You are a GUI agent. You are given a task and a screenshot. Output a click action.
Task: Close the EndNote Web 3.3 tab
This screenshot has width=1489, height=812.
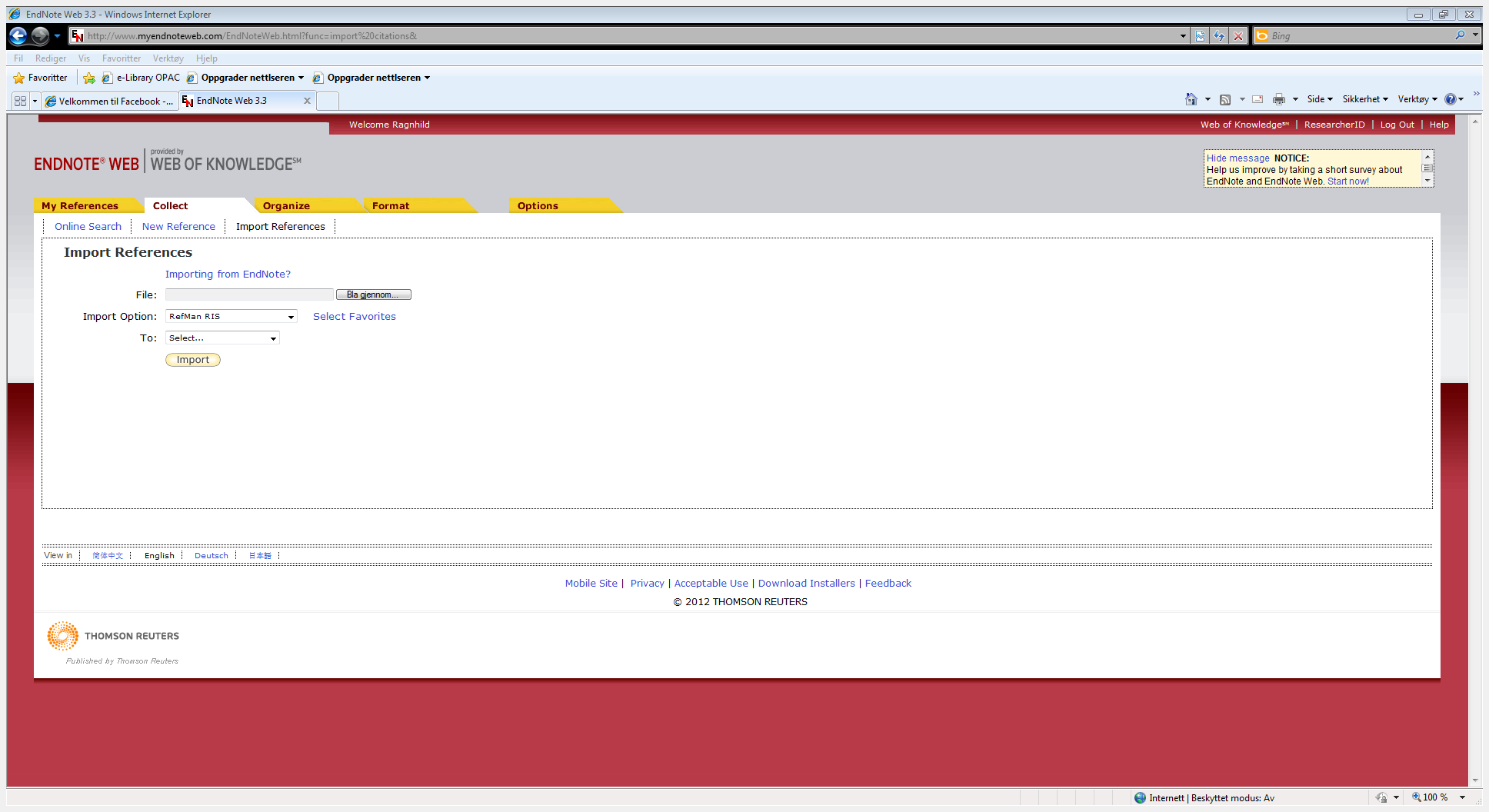307,101
